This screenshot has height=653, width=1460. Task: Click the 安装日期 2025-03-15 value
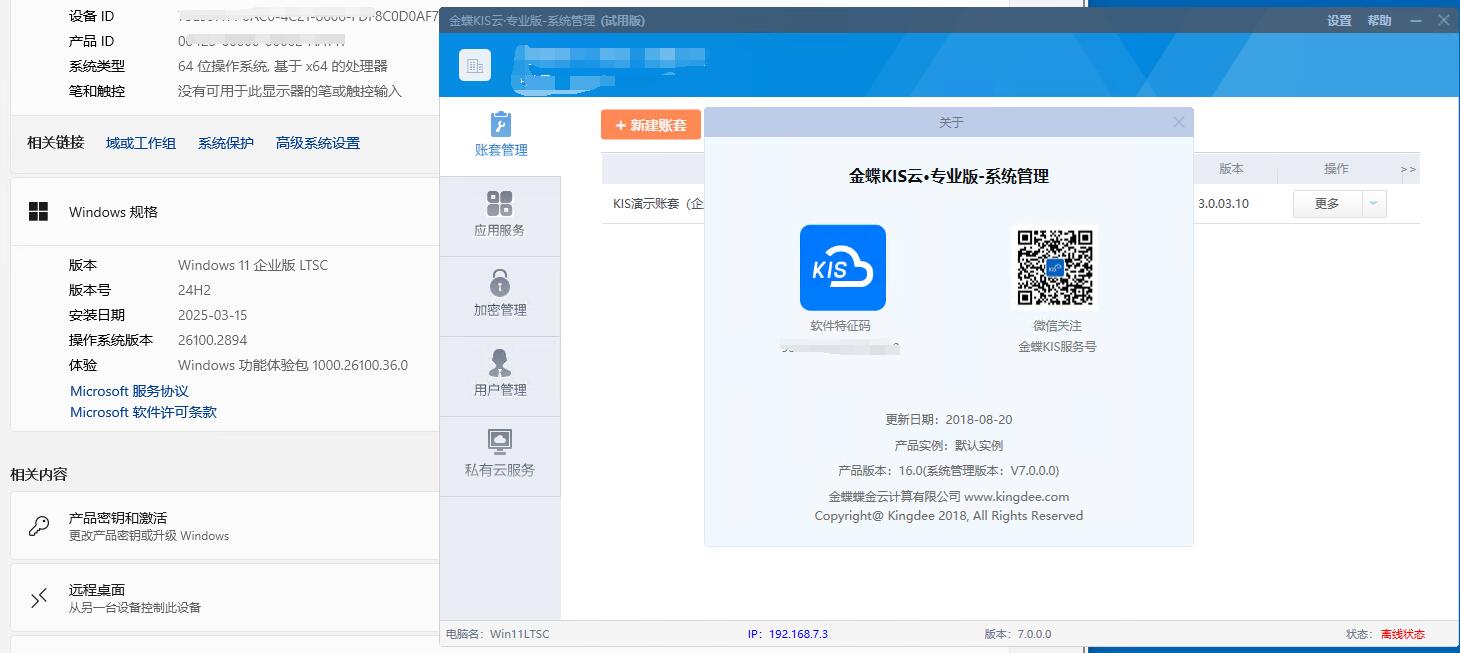point(212,315)
